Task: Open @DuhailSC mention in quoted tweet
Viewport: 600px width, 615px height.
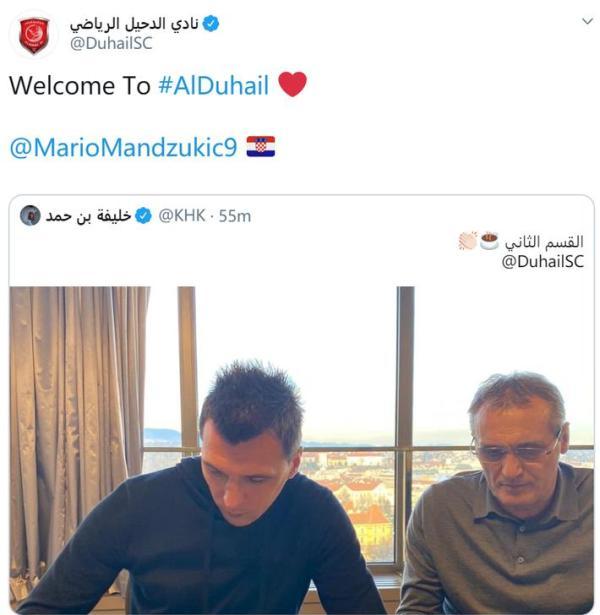Action: 543,262
